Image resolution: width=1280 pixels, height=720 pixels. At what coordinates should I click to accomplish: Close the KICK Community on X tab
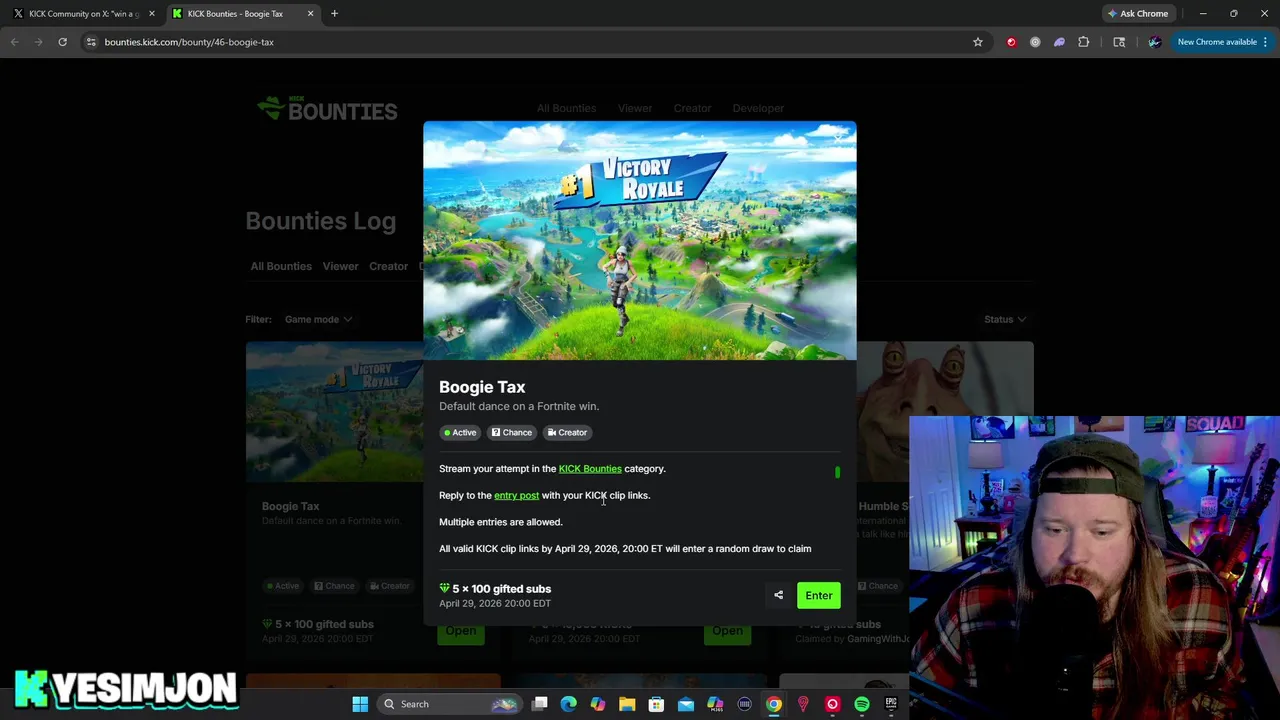click(152, 13)
